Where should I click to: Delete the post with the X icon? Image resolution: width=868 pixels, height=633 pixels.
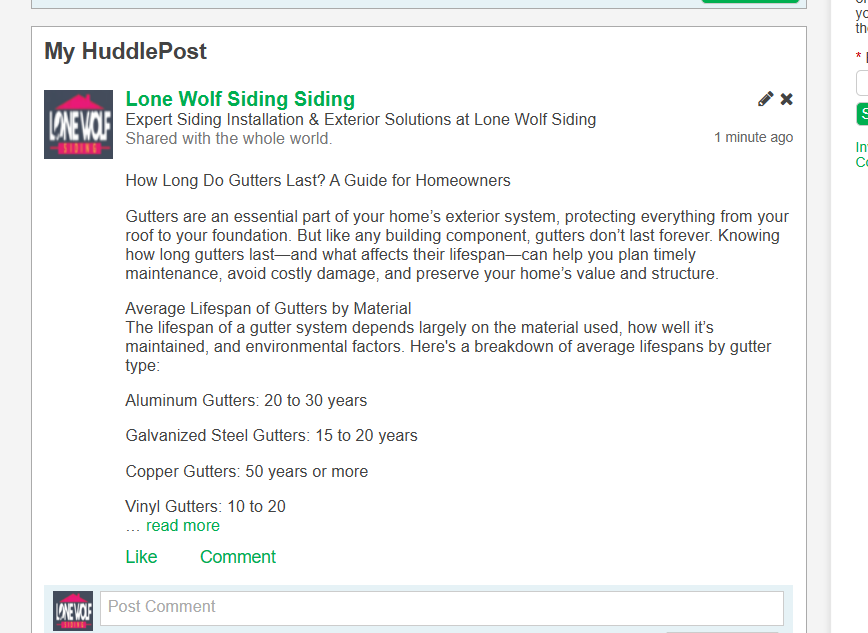point(787,99)
